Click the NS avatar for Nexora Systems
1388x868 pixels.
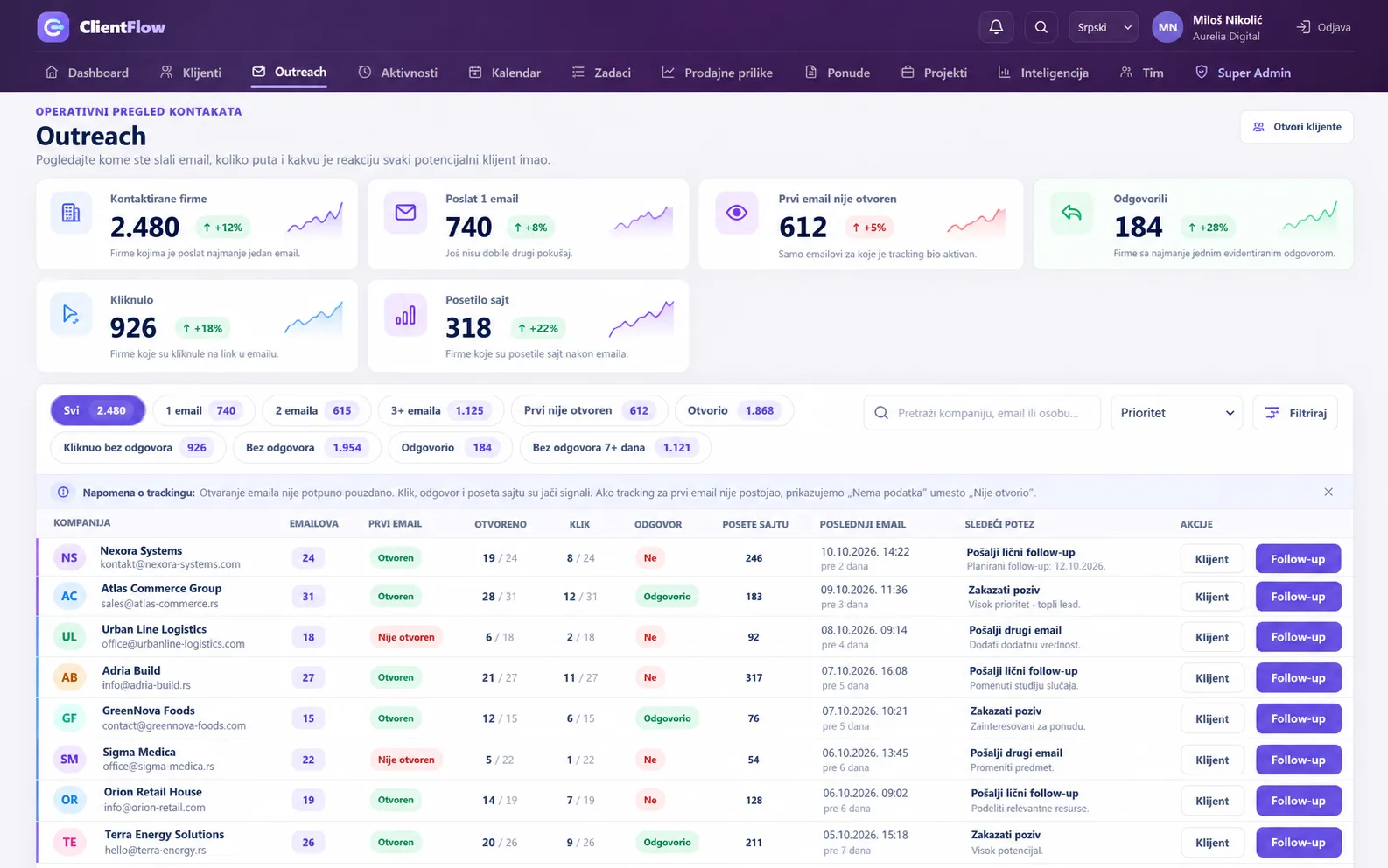click(69, 558)
